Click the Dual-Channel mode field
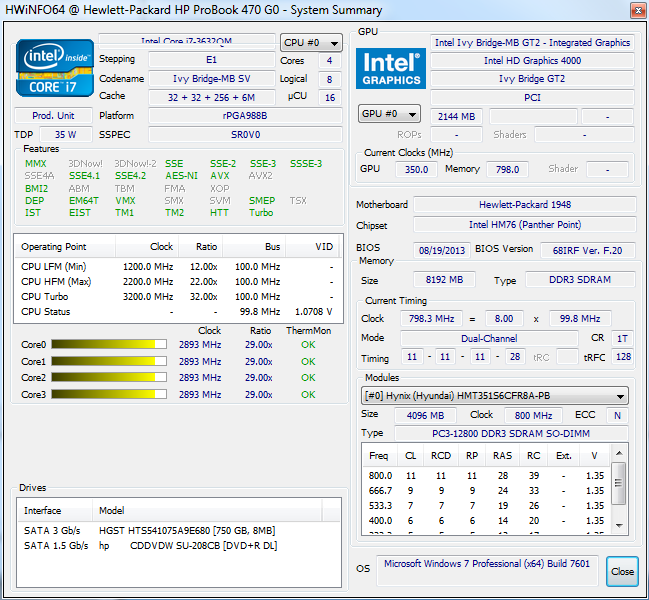Screen dimensions: 649x600 (x=489, y=338)
